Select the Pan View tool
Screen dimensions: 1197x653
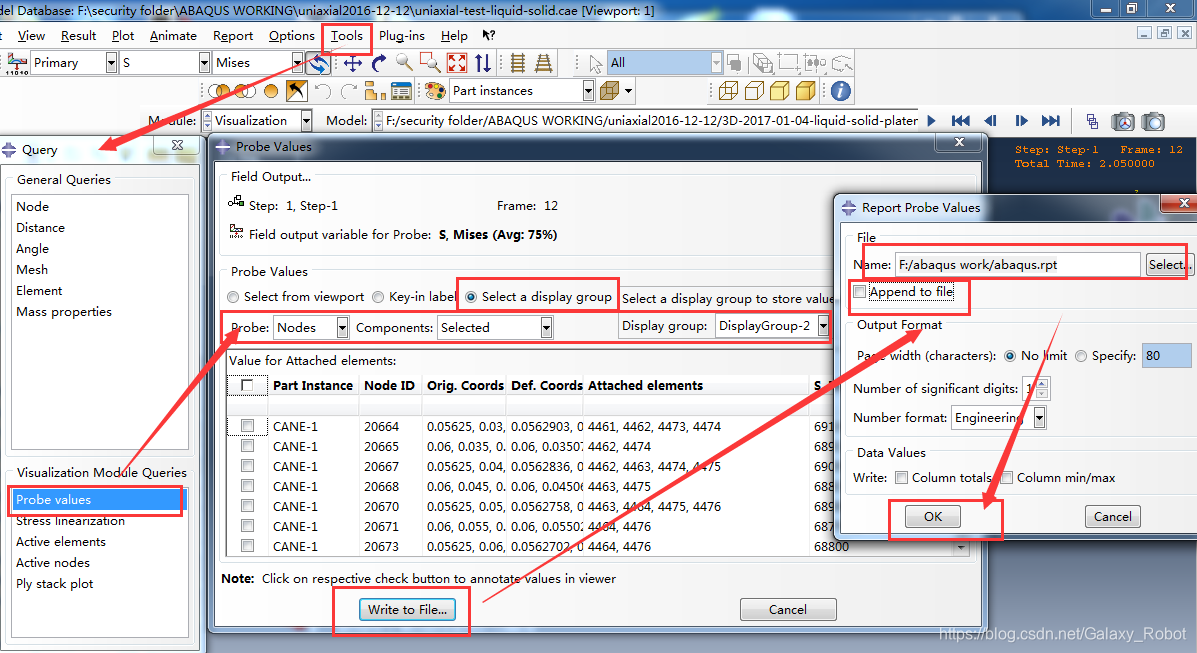tap(353, 63)
